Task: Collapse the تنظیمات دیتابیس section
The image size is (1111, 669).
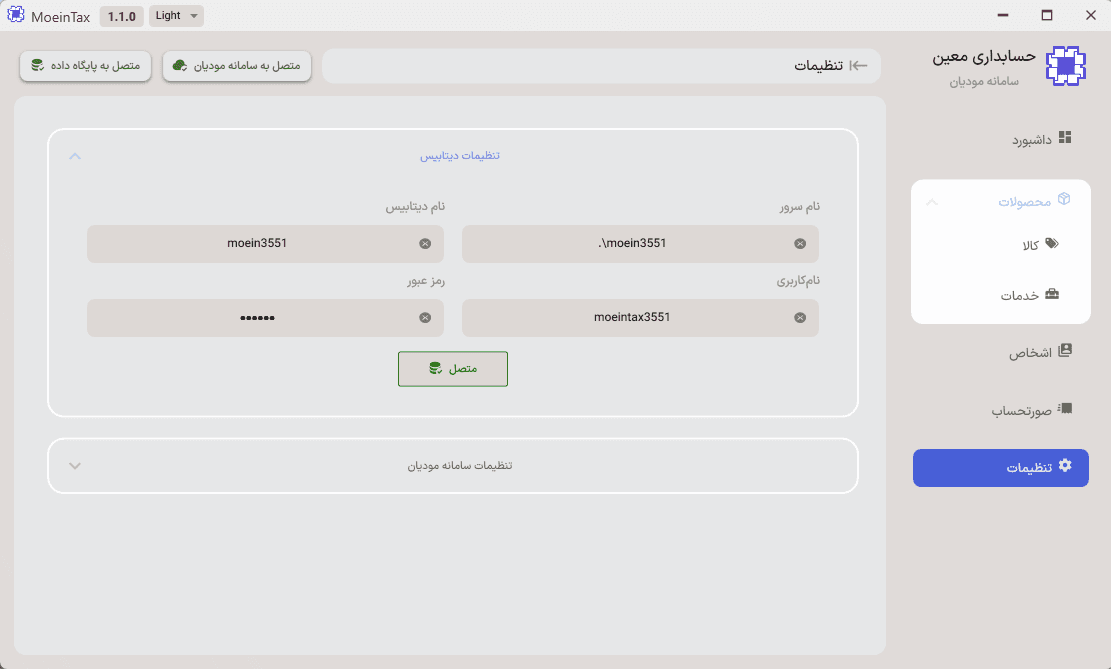Action: (x=75, y=156)
